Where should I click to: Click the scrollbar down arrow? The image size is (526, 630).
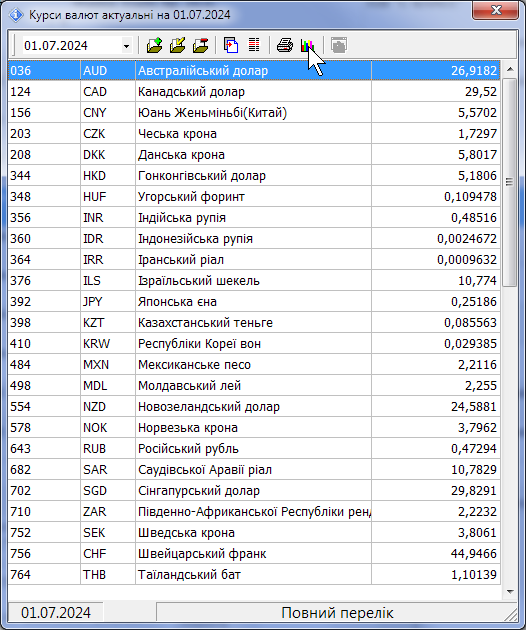510,591
